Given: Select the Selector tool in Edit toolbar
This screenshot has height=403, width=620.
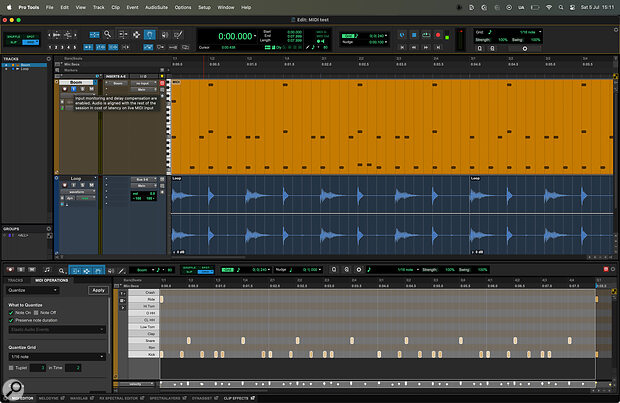Looking at the screenshot, I should [136, 35].
